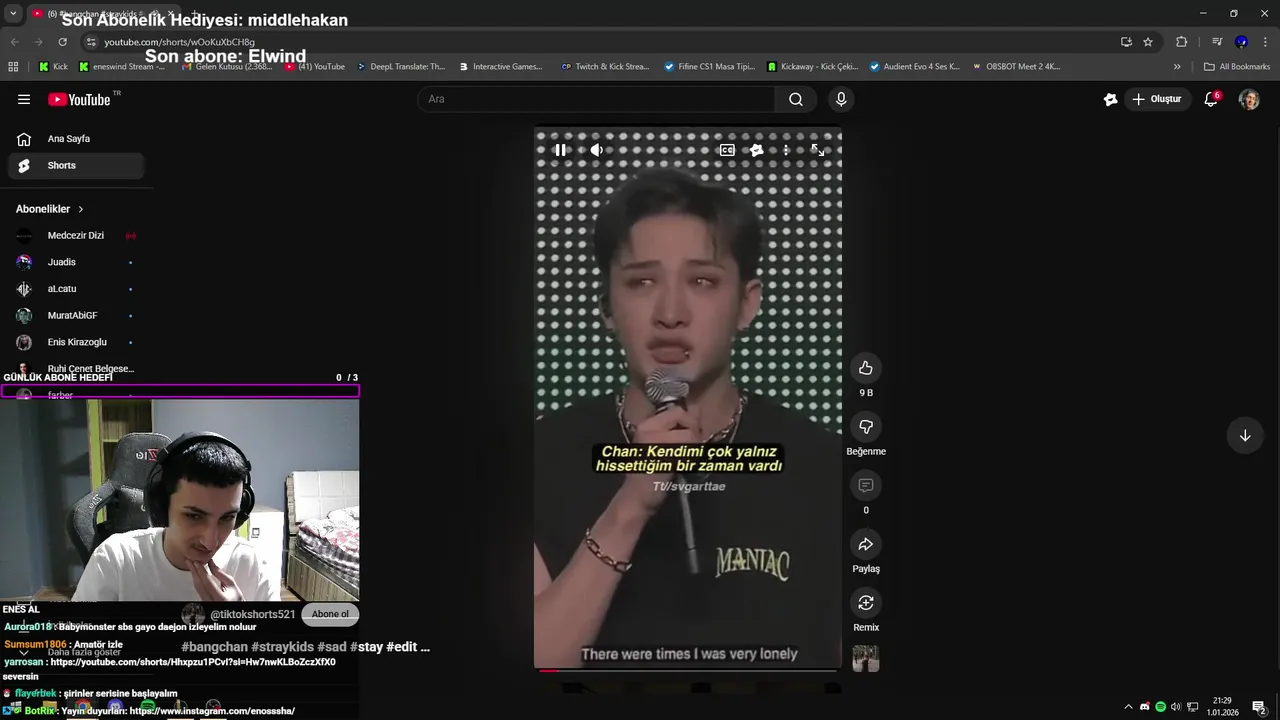Go back in Chrome

[14, 42]
